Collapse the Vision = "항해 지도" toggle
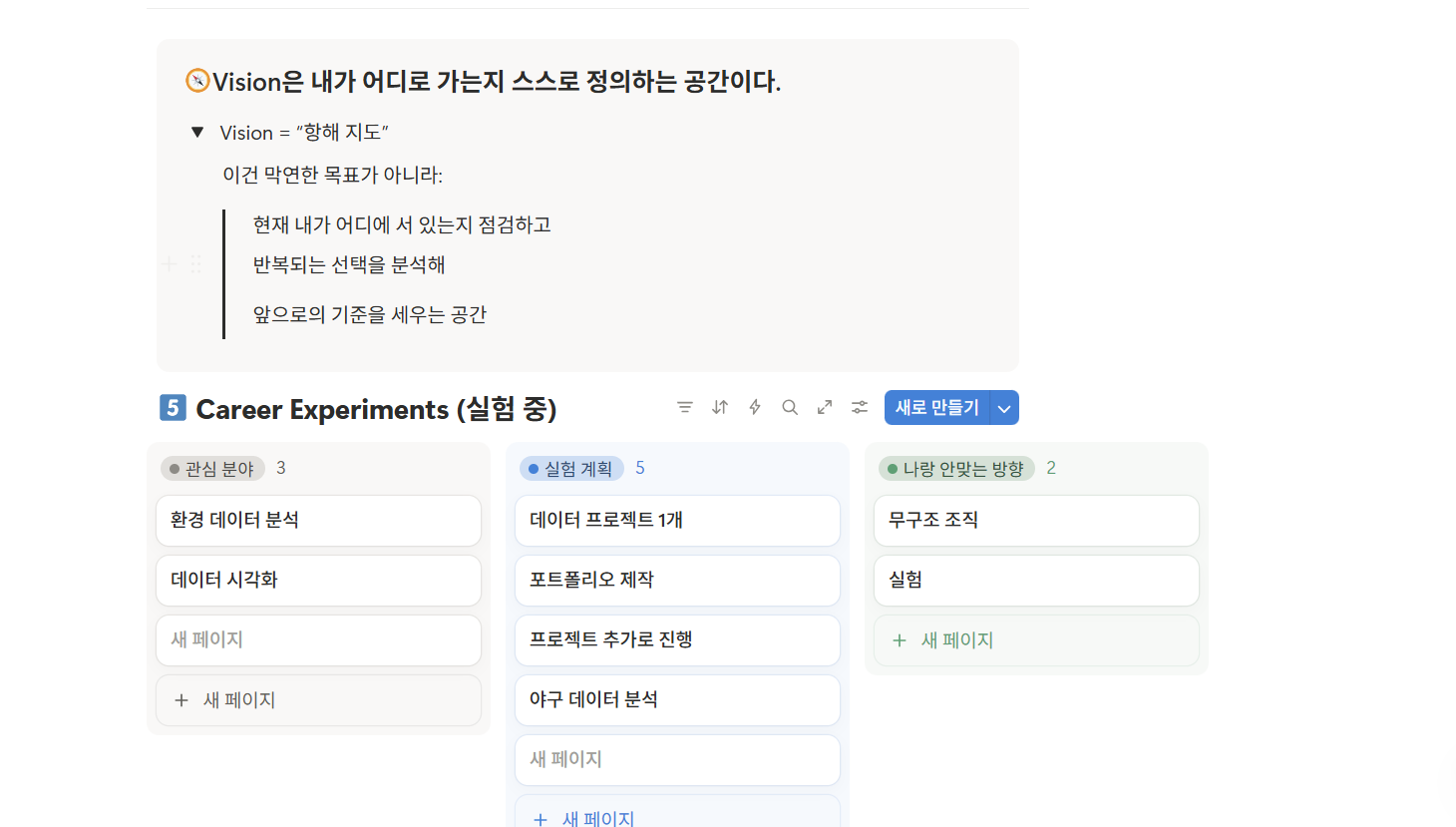 [197, 133]
